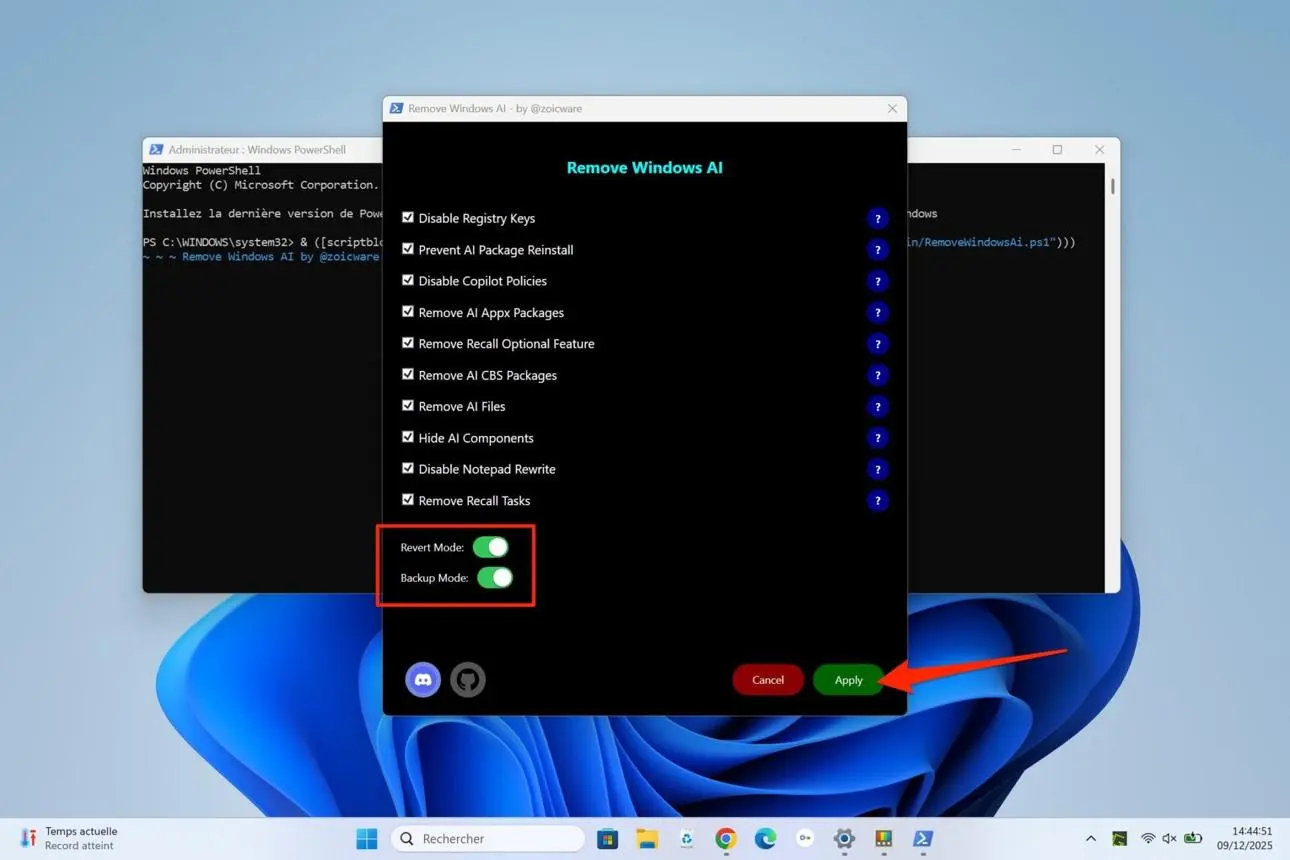The image size is (1290, 860).
Task: Open help for Disable Notepad Rewrite
Action: click(x=877, y=470)
